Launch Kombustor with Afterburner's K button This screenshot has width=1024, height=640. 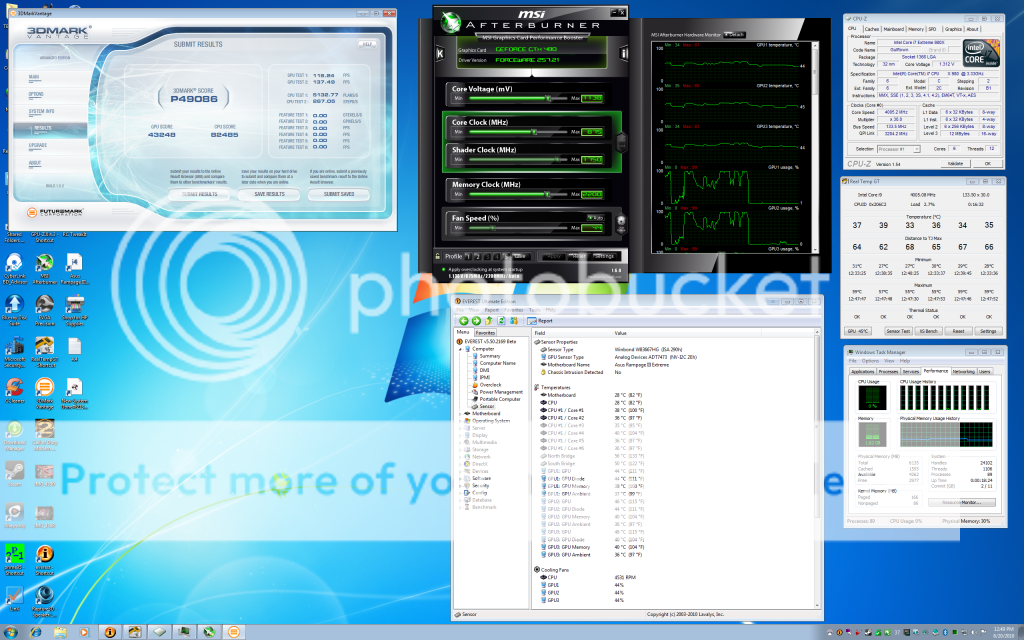tap(440, 54)
